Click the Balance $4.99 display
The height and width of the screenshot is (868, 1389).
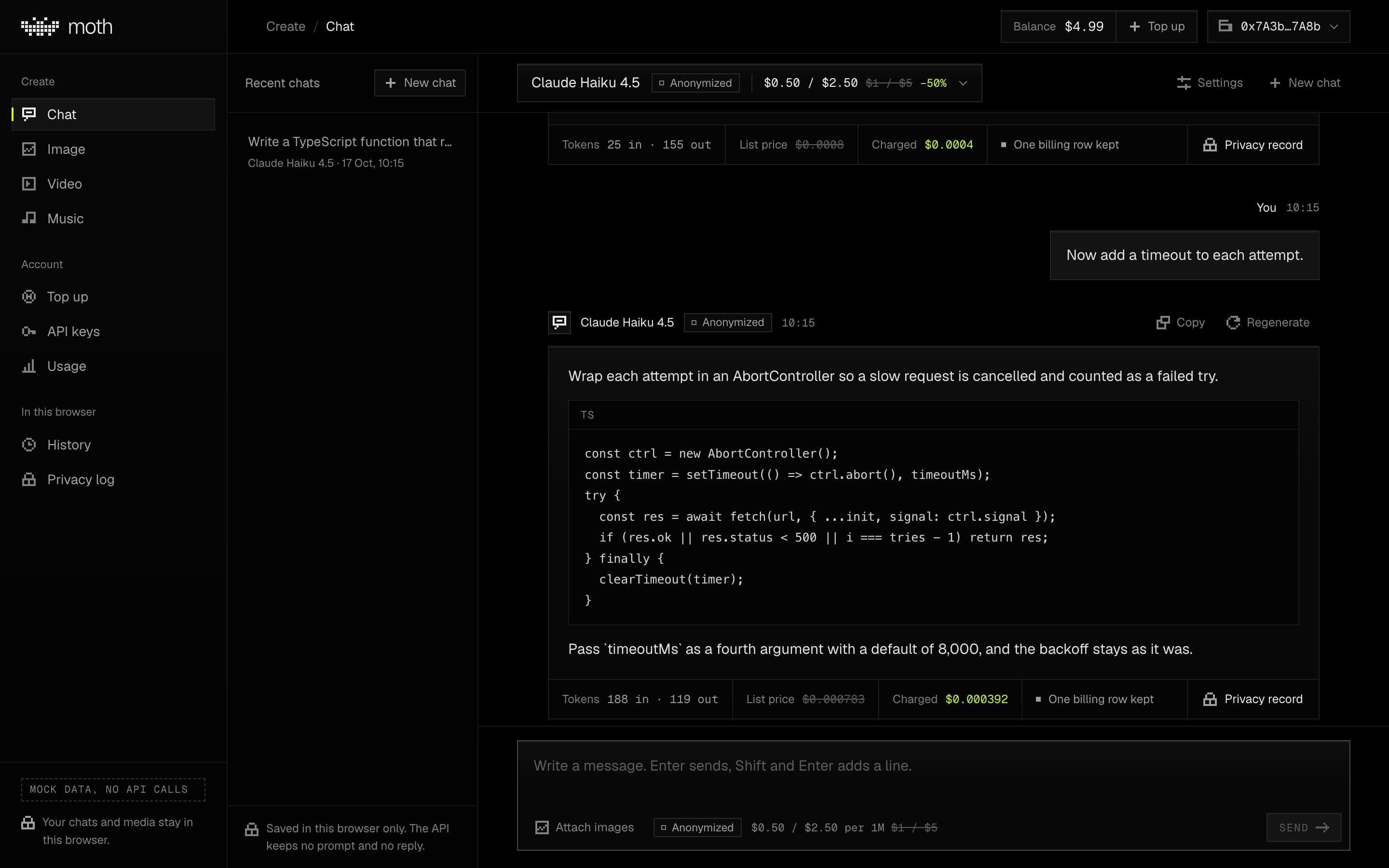click(x=1058, y=27)
